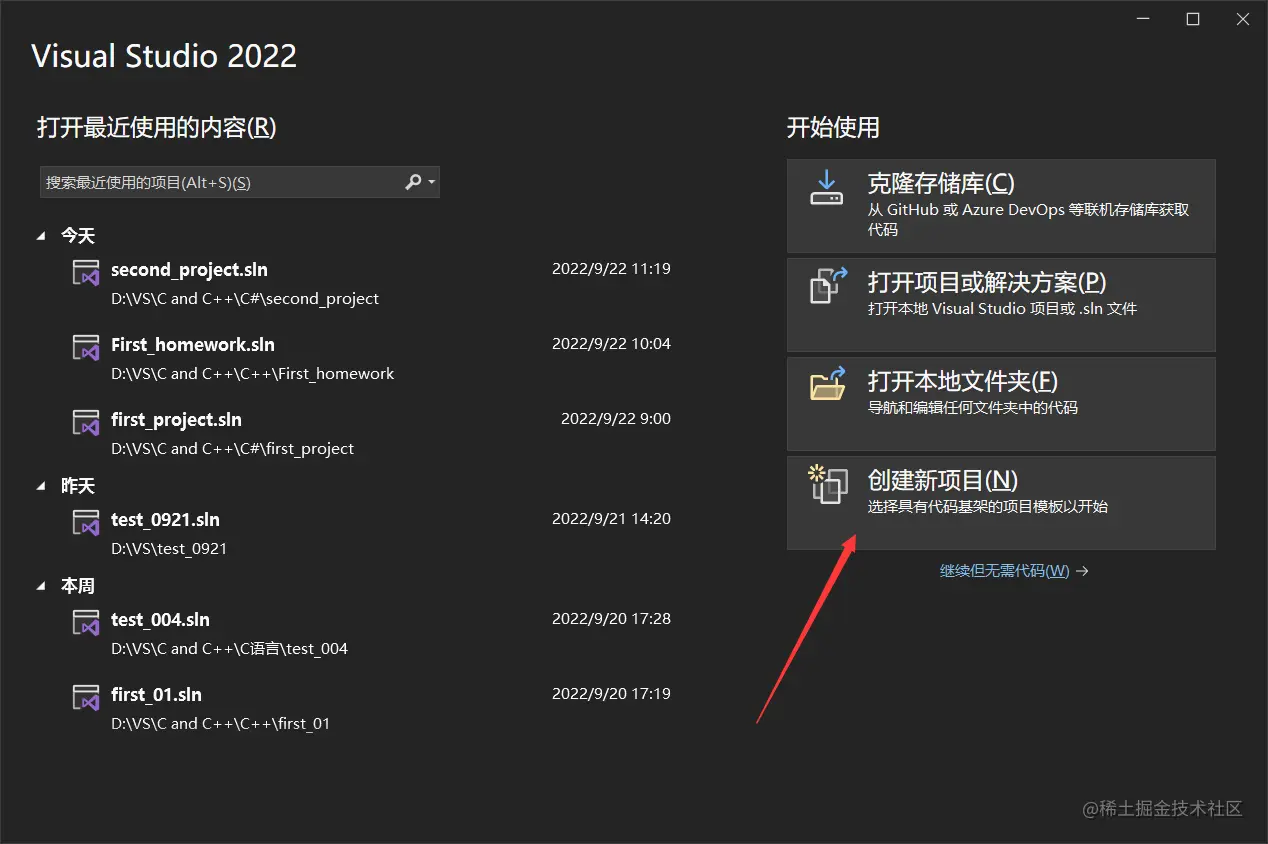The image size is (1268, 844).
Task: Collapse the 今天 group
Action: point(41,236)
